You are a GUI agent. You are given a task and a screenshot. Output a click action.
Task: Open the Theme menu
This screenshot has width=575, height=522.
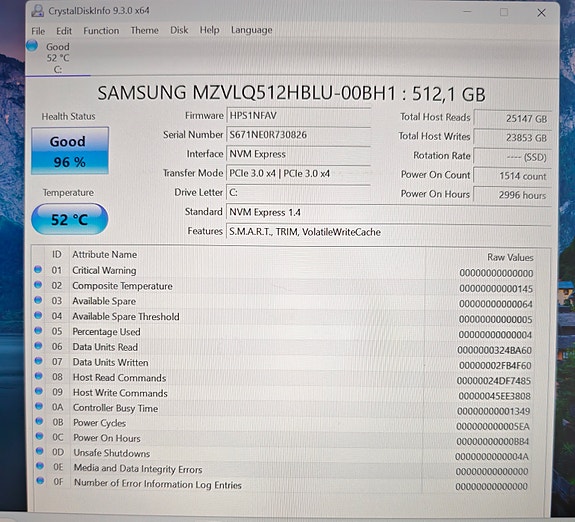pos(144,30)
